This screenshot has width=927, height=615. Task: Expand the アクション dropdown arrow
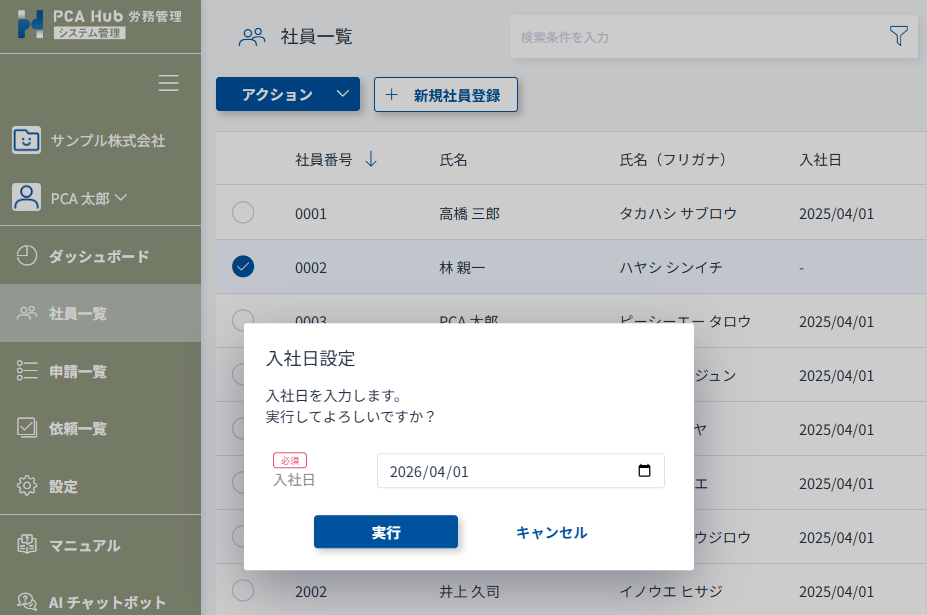point(343,94)
